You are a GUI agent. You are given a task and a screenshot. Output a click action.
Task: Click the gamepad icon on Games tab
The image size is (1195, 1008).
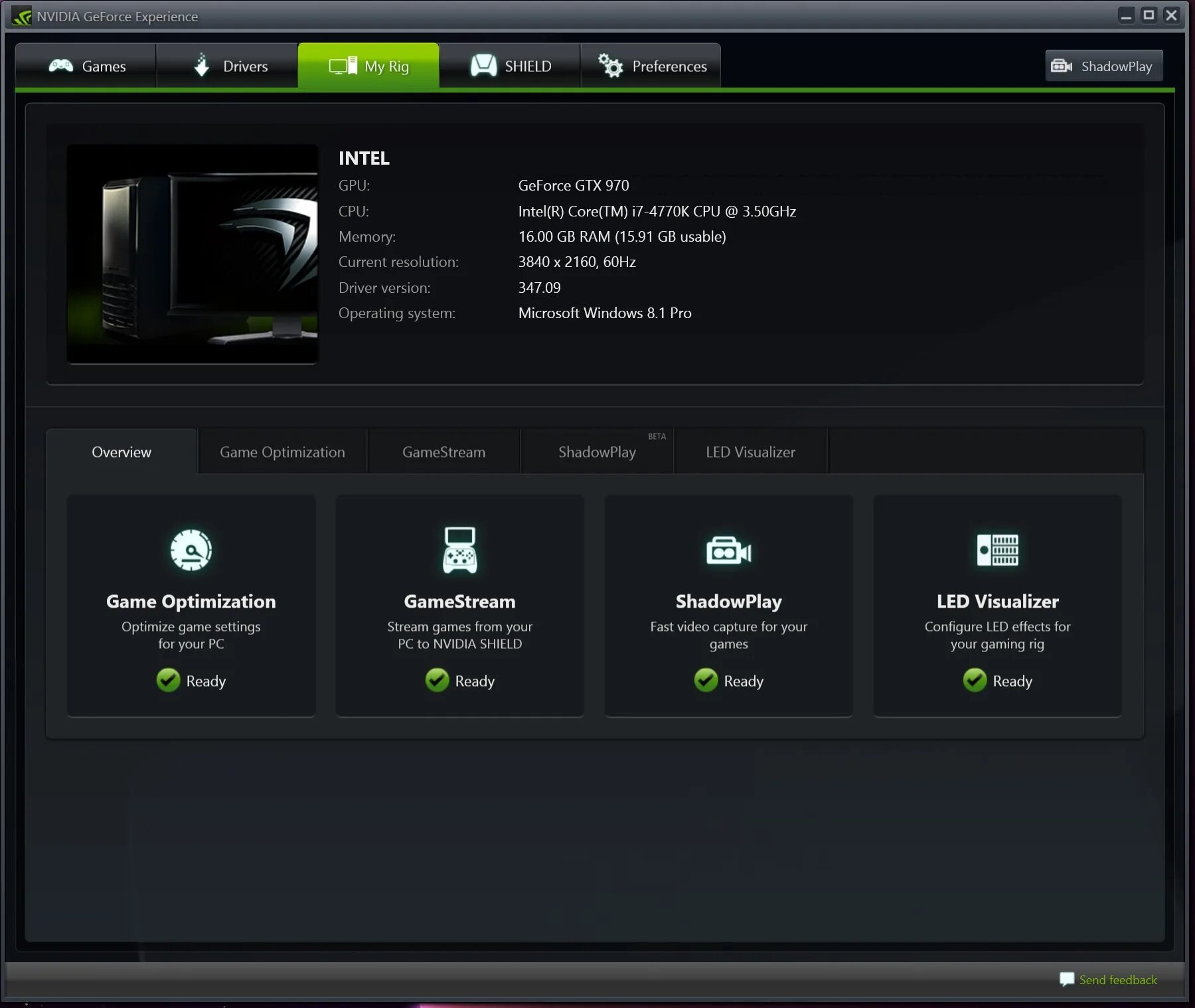coord(60,66)
